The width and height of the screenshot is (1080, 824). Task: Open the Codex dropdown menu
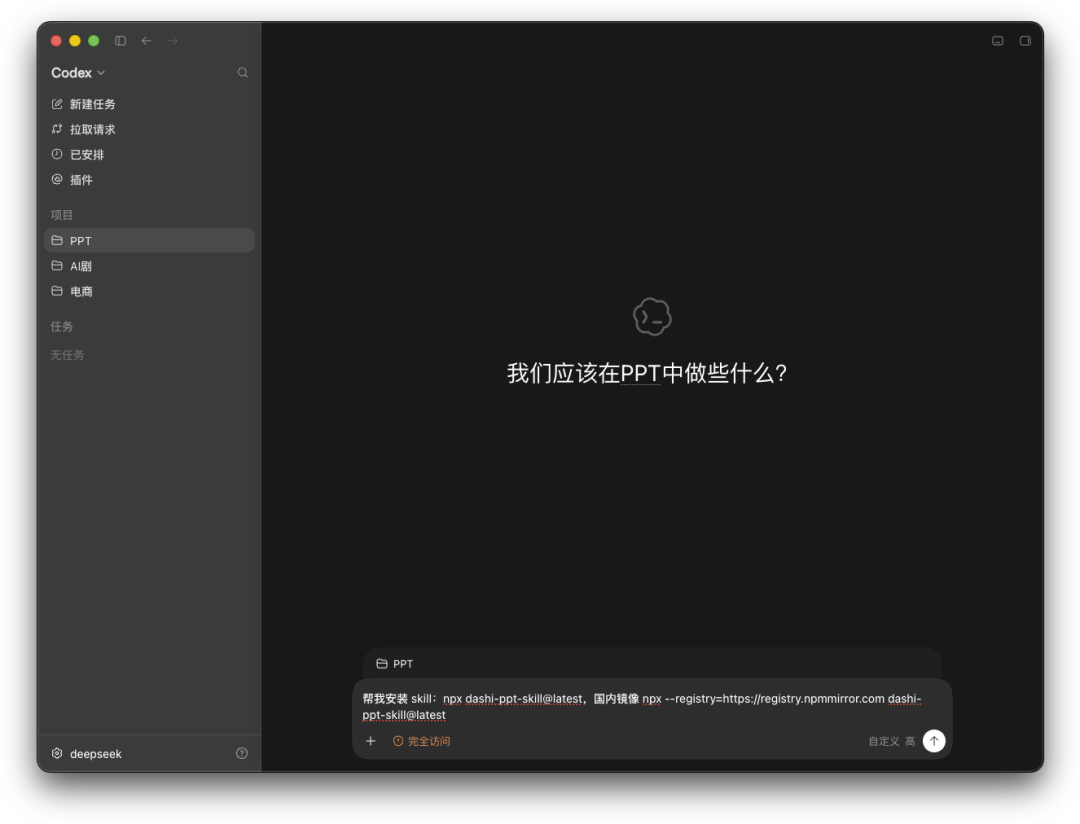pyautogui.click(x=78, y=72)
